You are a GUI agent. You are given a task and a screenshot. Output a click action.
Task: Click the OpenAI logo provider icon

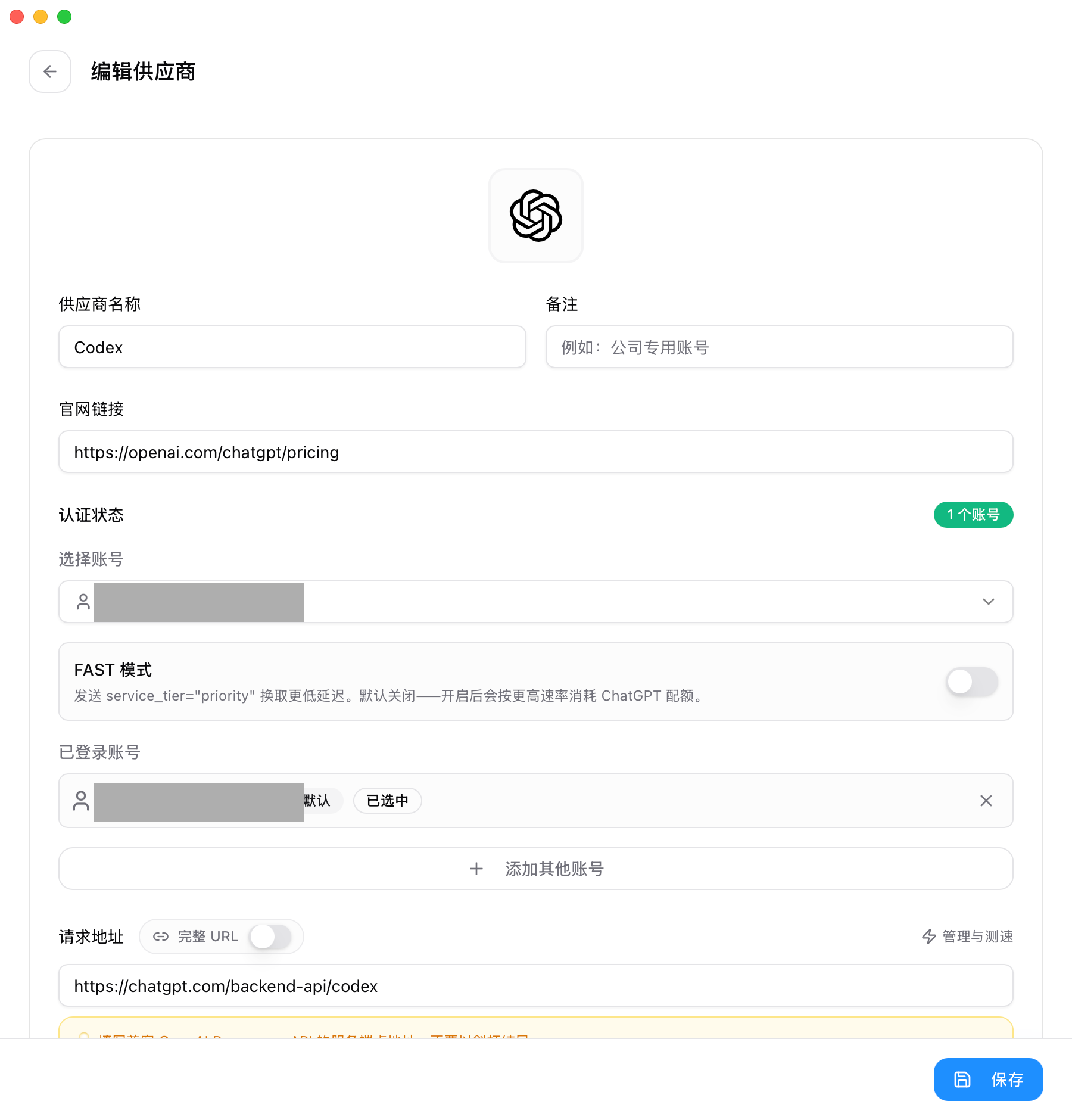(x=536, y=216)
